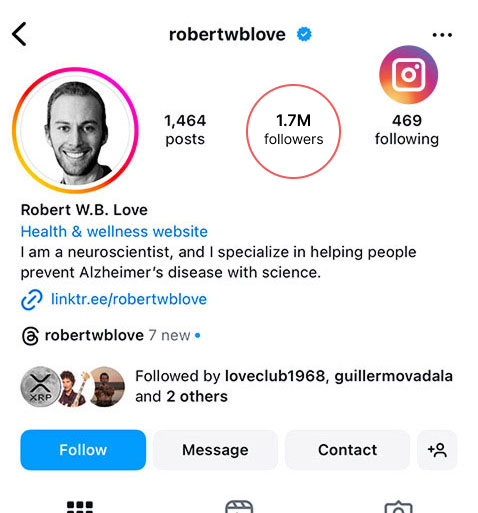Open the Threads icon for robertwblove
This screenshot has height=513, width=478.
tap(30, 336)
